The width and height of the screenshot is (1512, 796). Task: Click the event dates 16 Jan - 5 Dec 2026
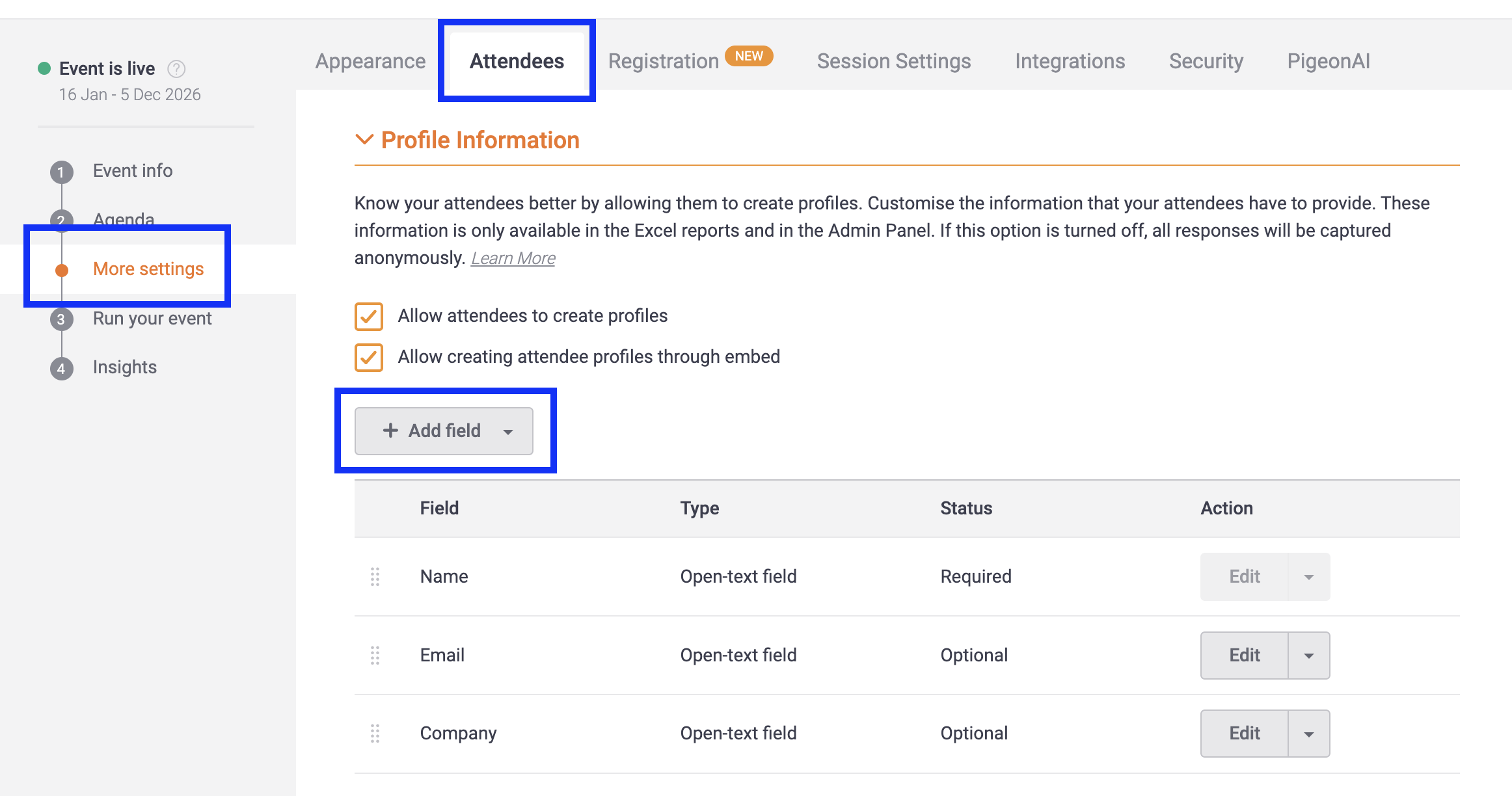[x=130, y=95]
